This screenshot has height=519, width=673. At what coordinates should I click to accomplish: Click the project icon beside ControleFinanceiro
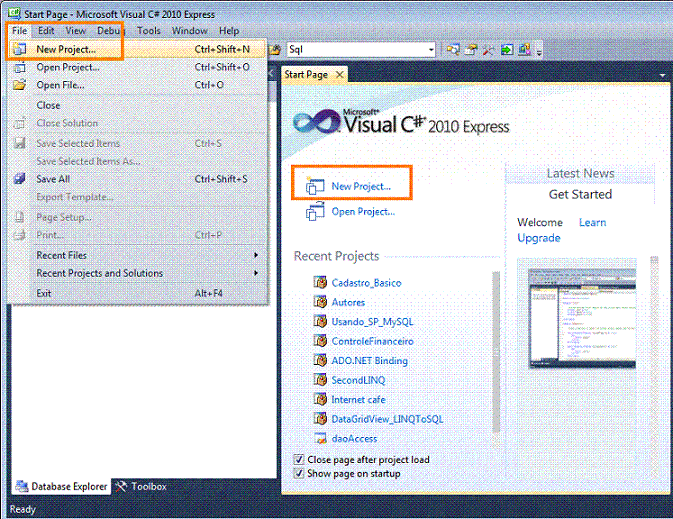(320, 340)
